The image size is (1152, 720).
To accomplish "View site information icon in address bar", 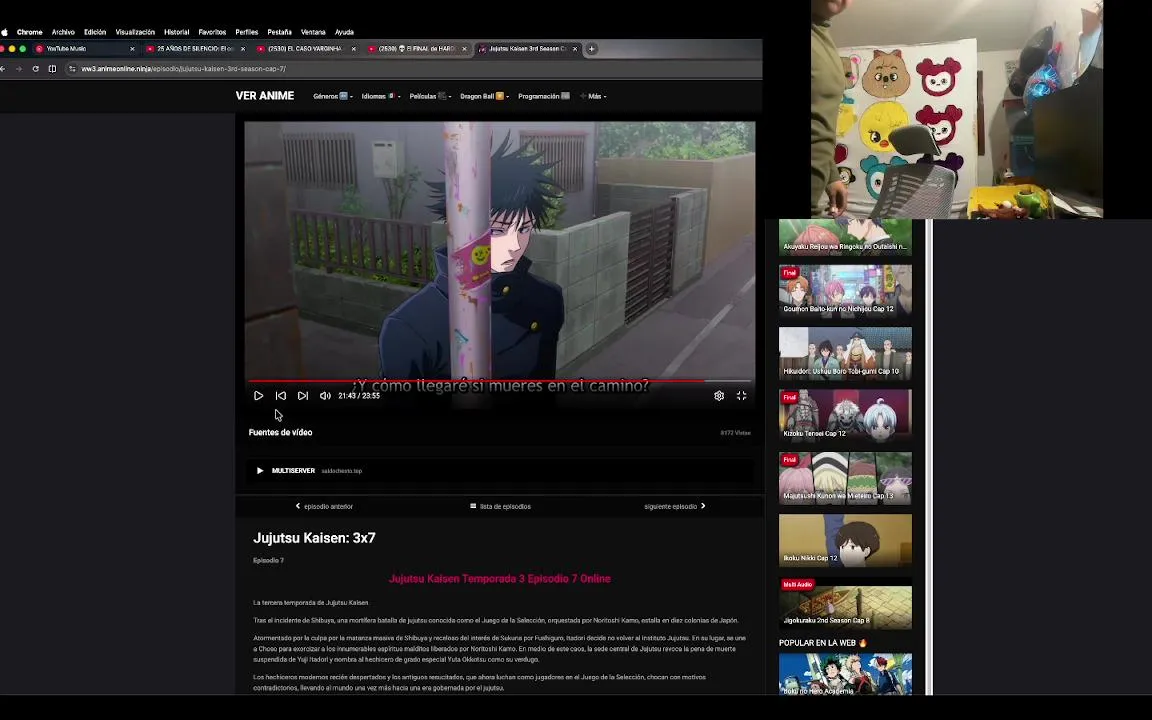I will (x=72, y=68).
